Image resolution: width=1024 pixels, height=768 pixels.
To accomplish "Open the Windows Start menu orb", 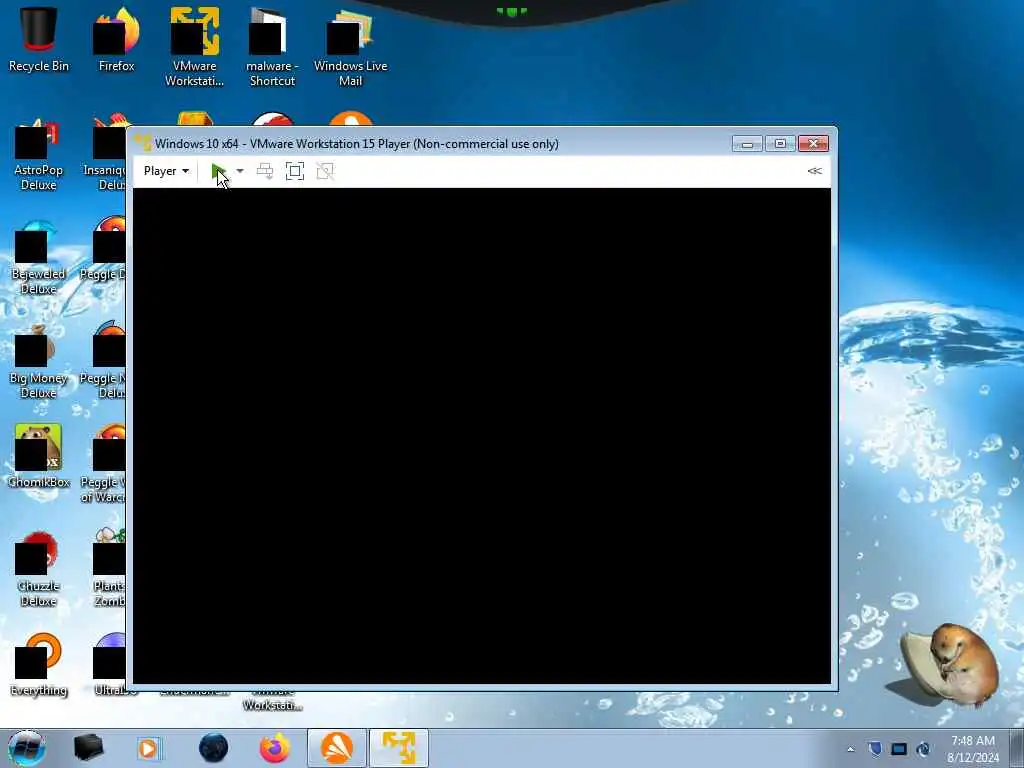I will pos(26,748).
